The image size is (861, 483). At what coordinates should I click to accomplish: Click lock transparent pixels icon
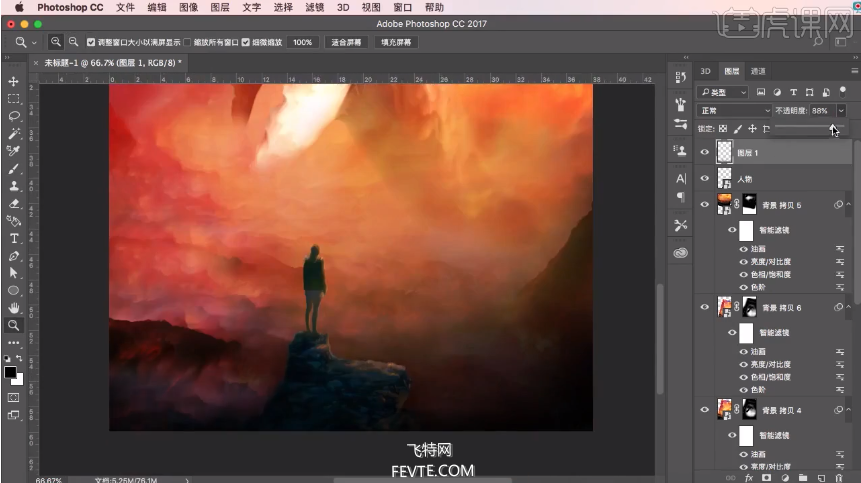tap(723, 128)
